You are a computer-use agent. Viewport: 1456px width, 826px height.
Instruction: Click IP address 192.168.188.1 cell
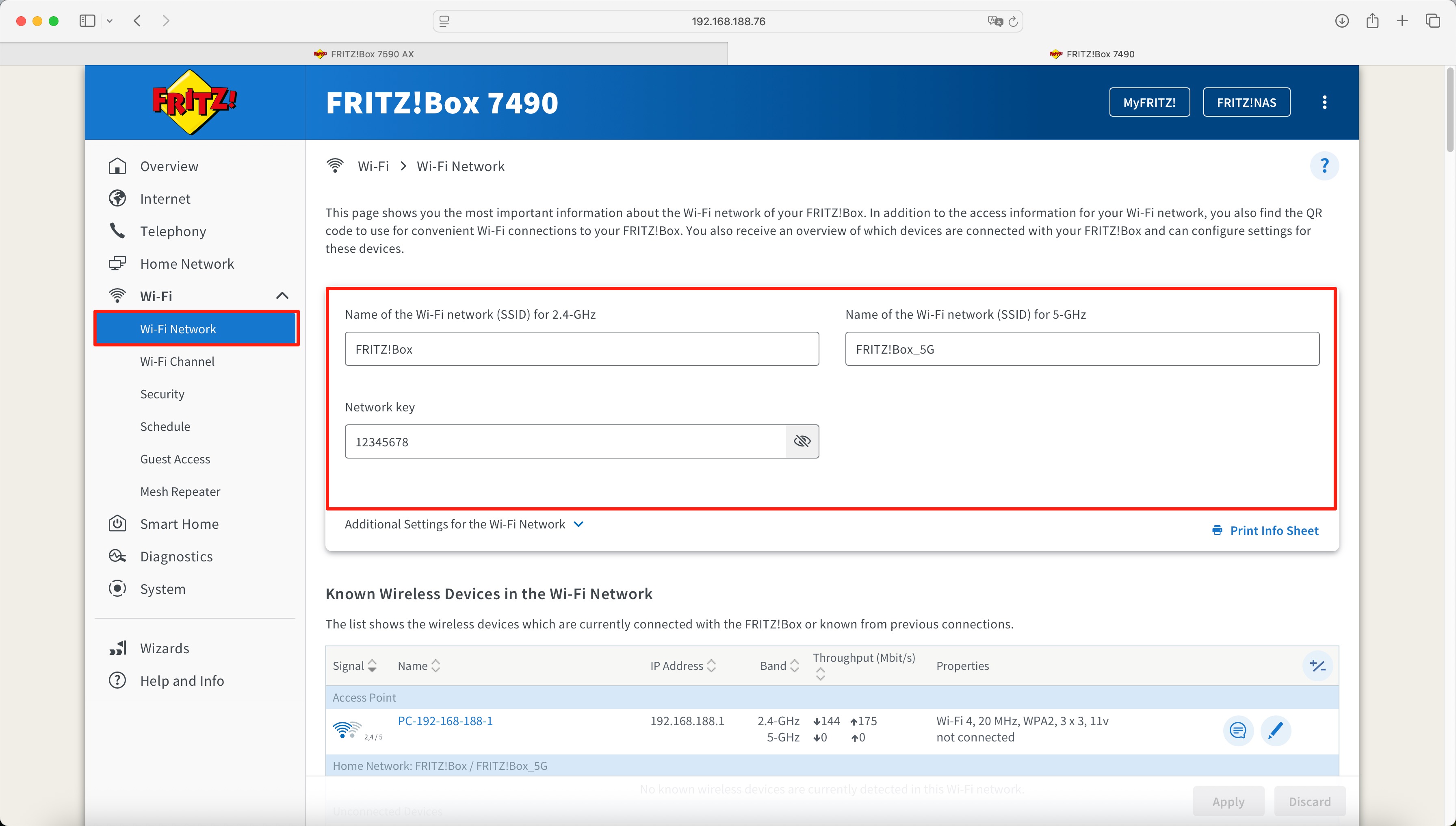point(687,720)
